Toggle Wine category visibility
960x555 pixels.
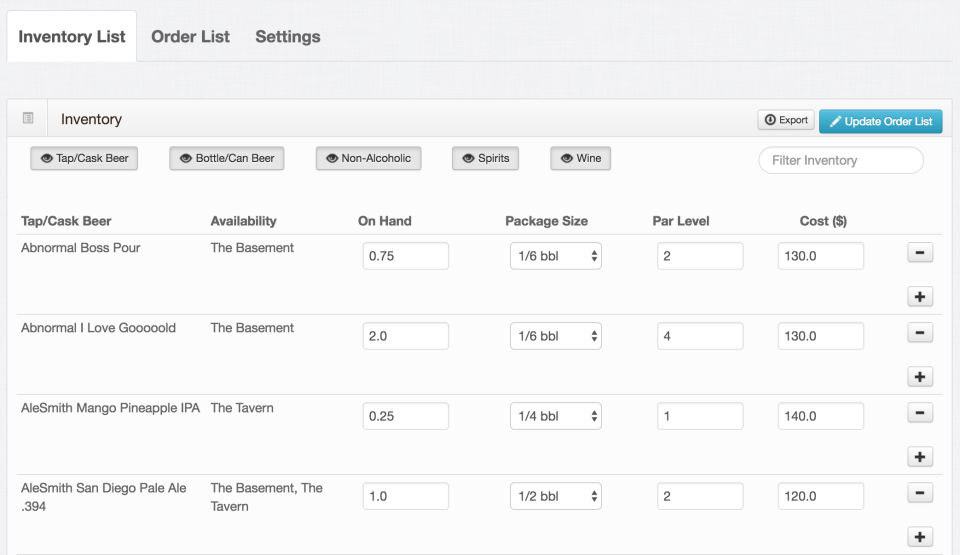coord(580,158)
